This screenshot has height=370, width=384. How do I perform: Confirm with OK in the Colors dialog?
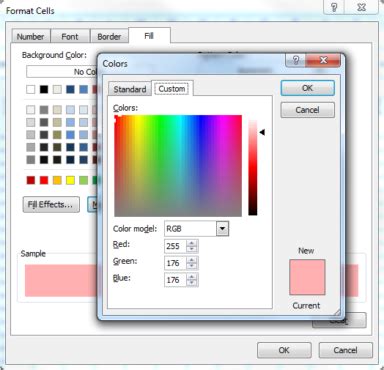coord(307,88)
